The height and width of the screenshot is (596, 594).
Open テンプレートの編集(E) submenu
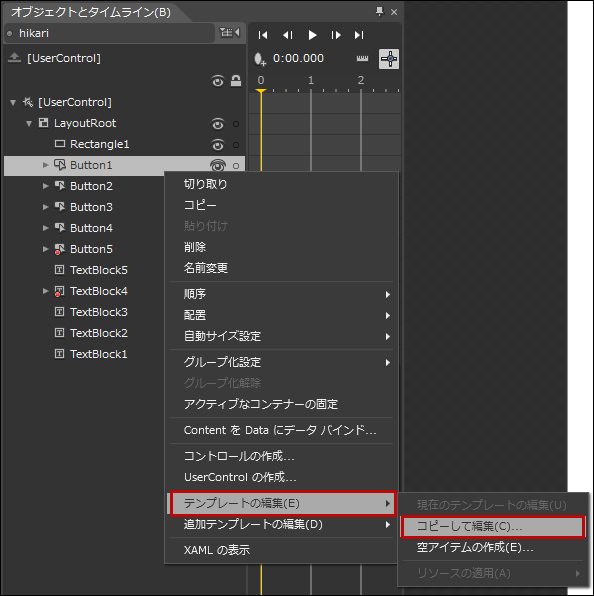tap(283, 504)
